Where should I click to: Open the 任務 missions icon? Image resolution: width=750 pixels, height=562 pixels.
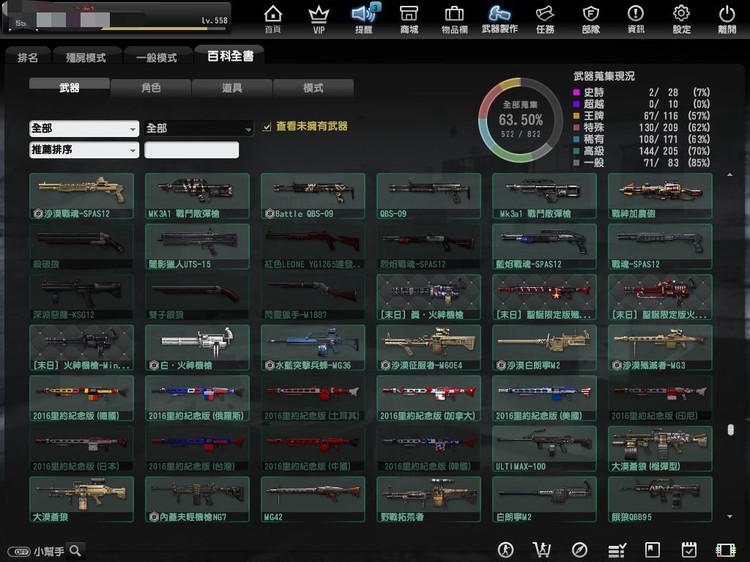tap(545, 19)
